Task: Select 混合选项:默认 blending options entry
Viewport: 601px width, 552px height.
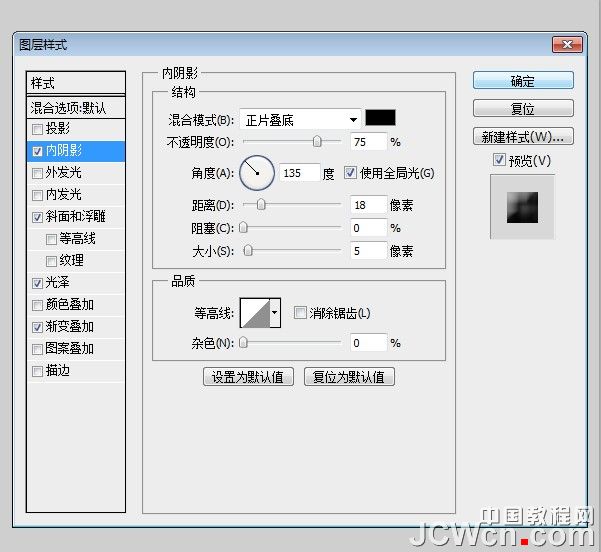Action: click(x=76, y=108)
